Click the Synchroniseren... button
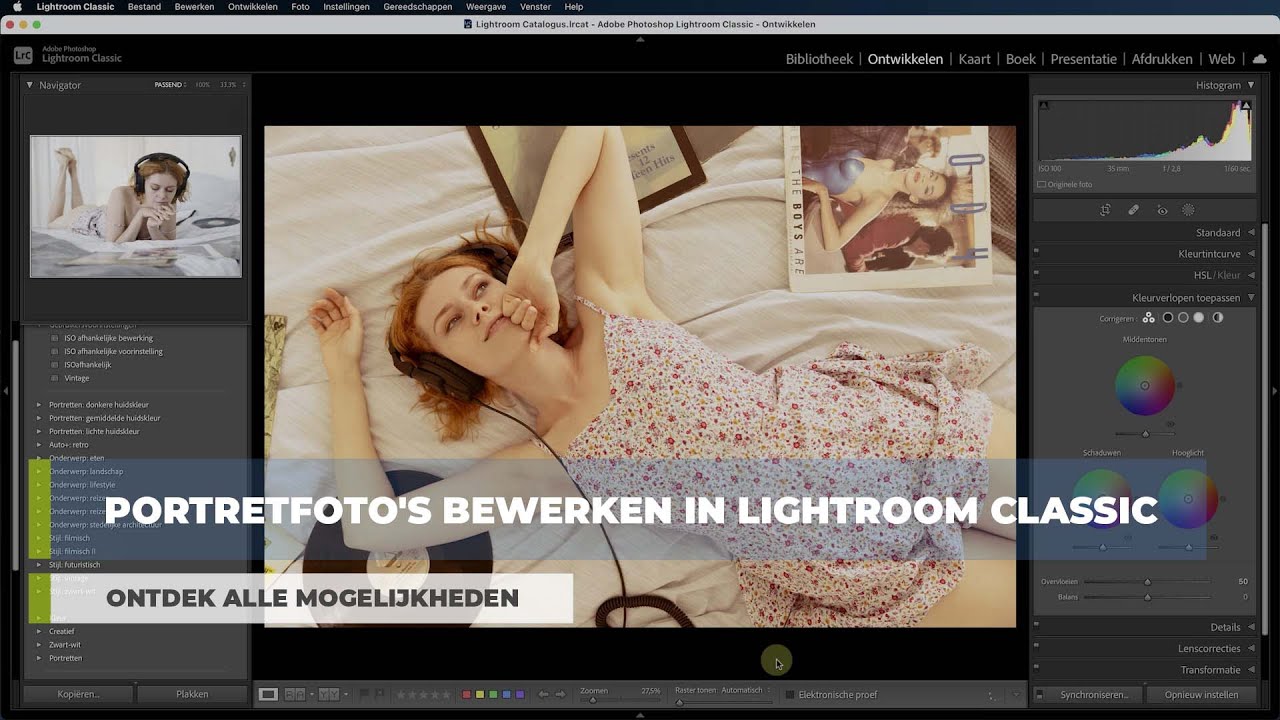The width and height of the screenshot is (1280, 720). (x=1094, y=695)
